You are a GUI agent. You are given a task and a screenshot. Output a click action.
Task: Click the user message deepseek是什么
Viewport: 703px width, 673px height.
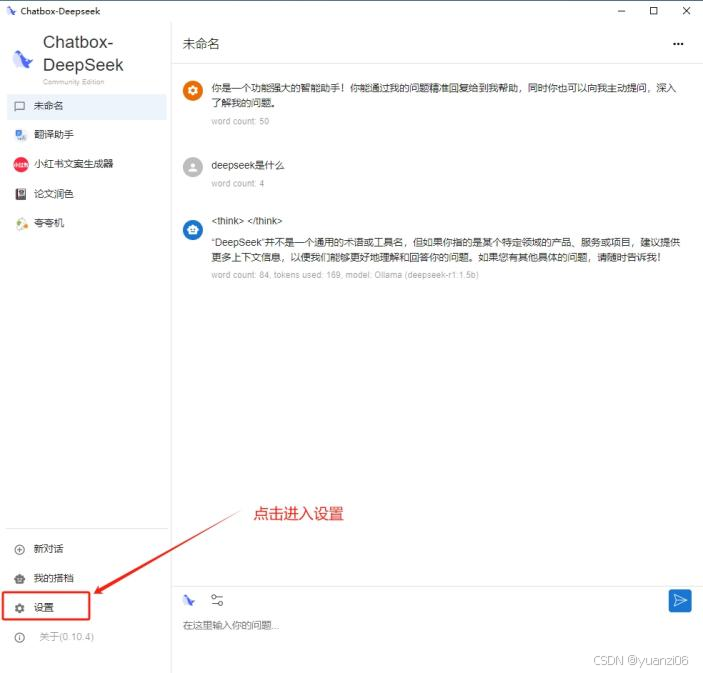pyautogui.click(x=247, y=165)
